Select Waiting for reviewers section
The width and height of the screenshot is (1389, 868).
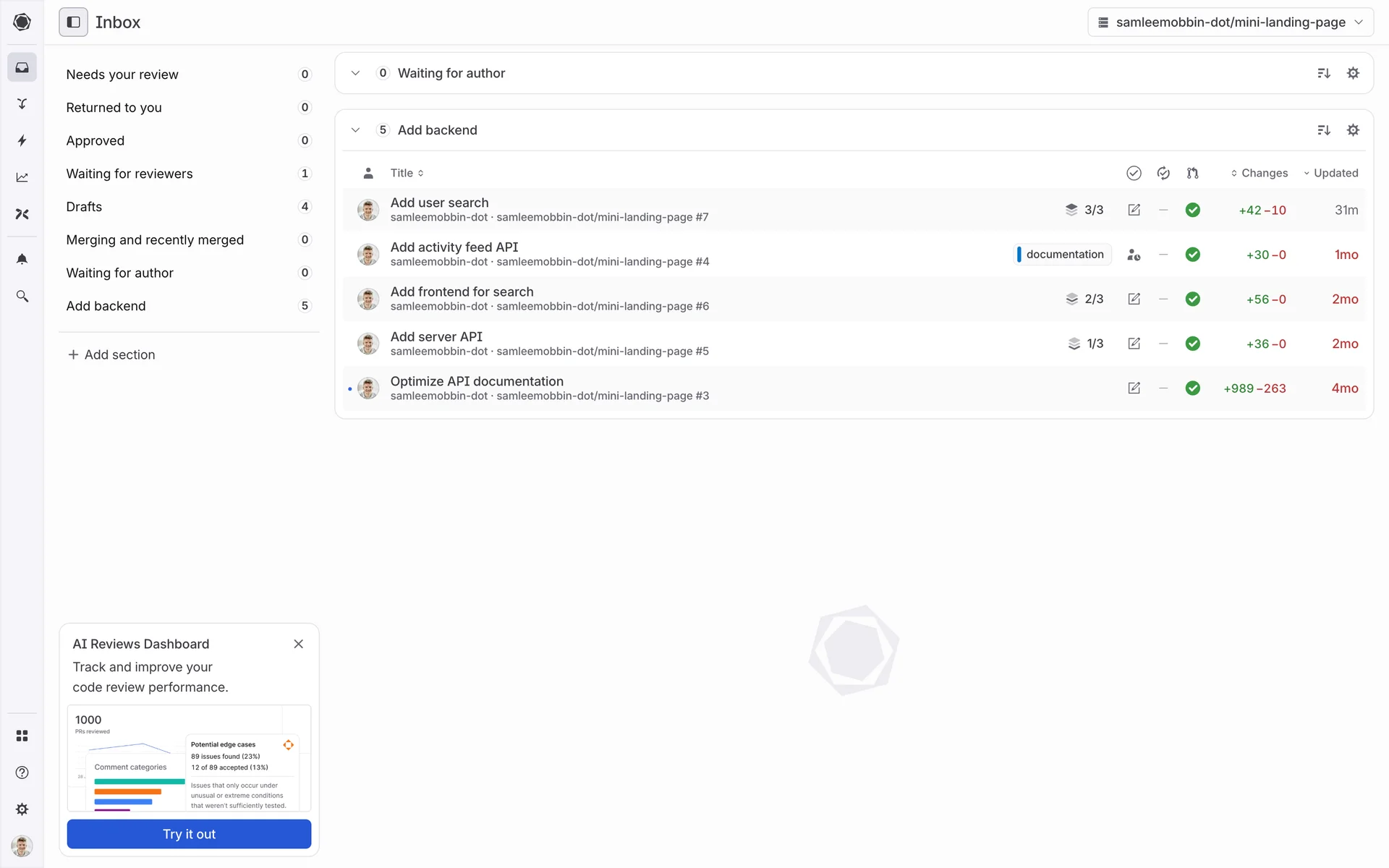tap(129, 174)
